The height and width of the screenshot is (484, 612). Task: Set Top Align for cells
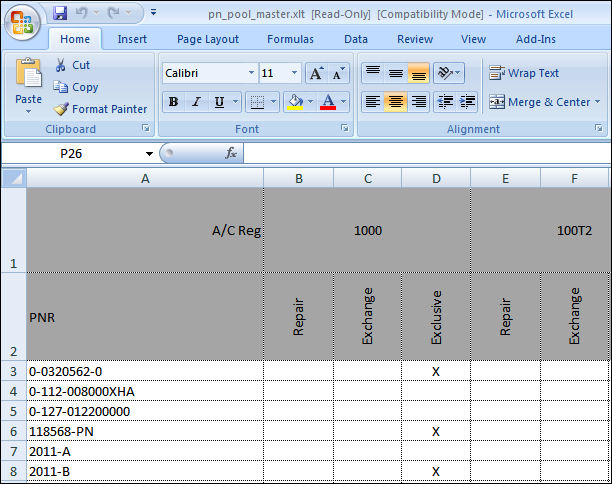[373, 73]
